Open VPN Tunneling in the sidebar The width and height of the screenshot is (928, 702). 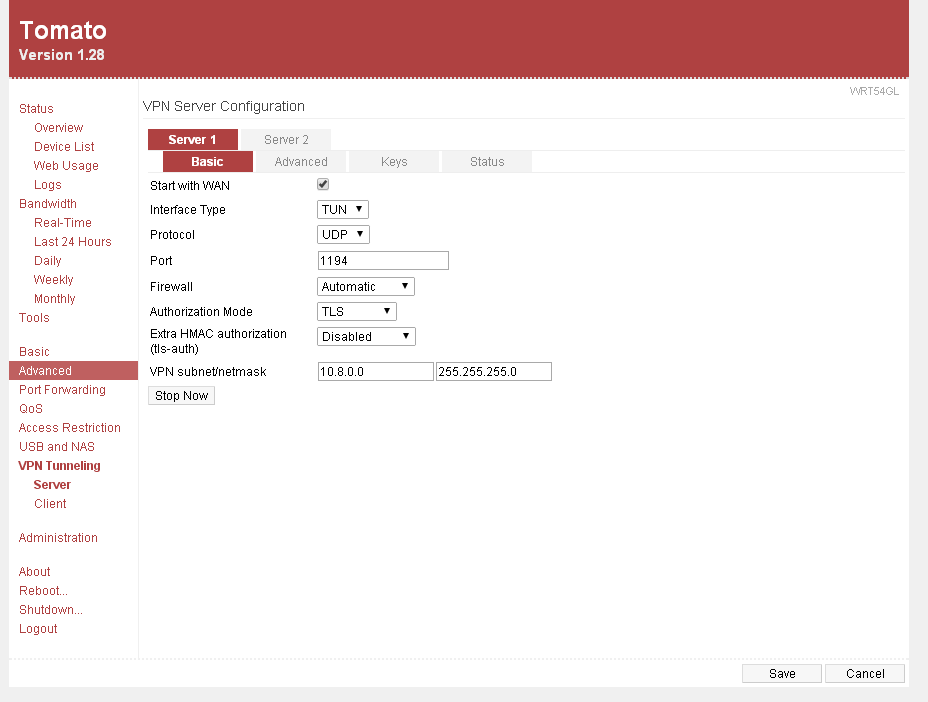(x=59, y=466)
